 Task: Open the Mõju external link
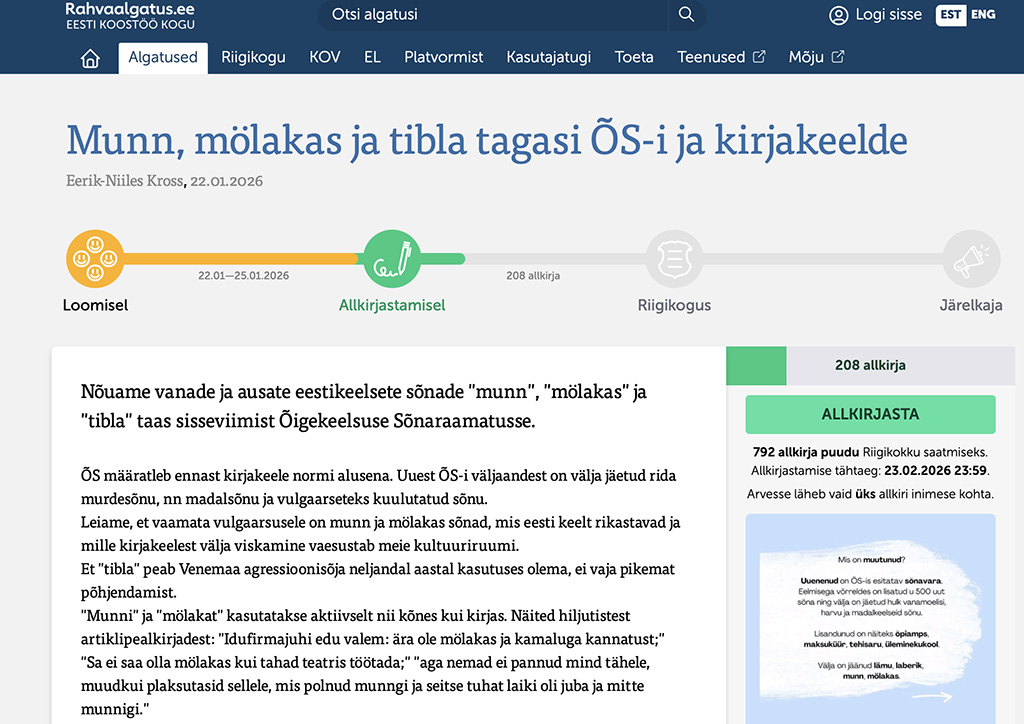816,57
